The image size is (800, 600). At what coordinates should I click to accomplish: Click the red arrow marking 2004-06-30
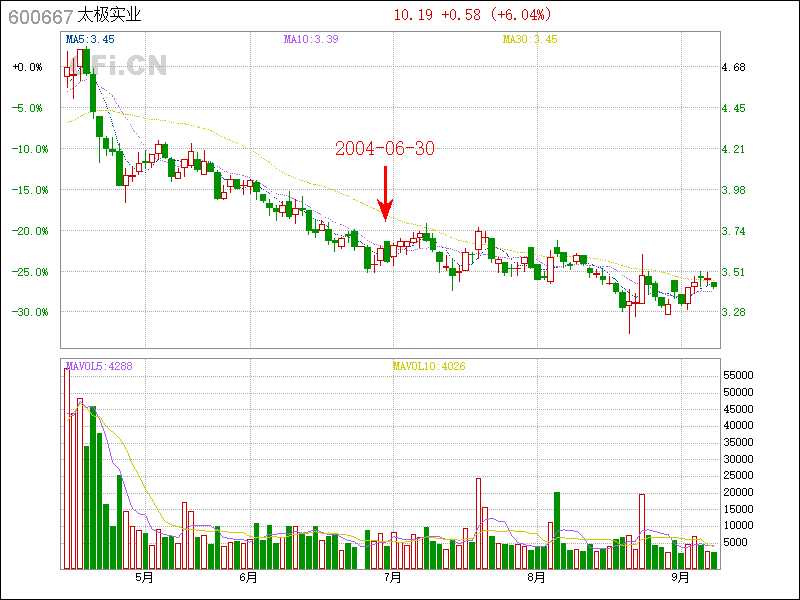pyautogui.click(x=385, y=194)
